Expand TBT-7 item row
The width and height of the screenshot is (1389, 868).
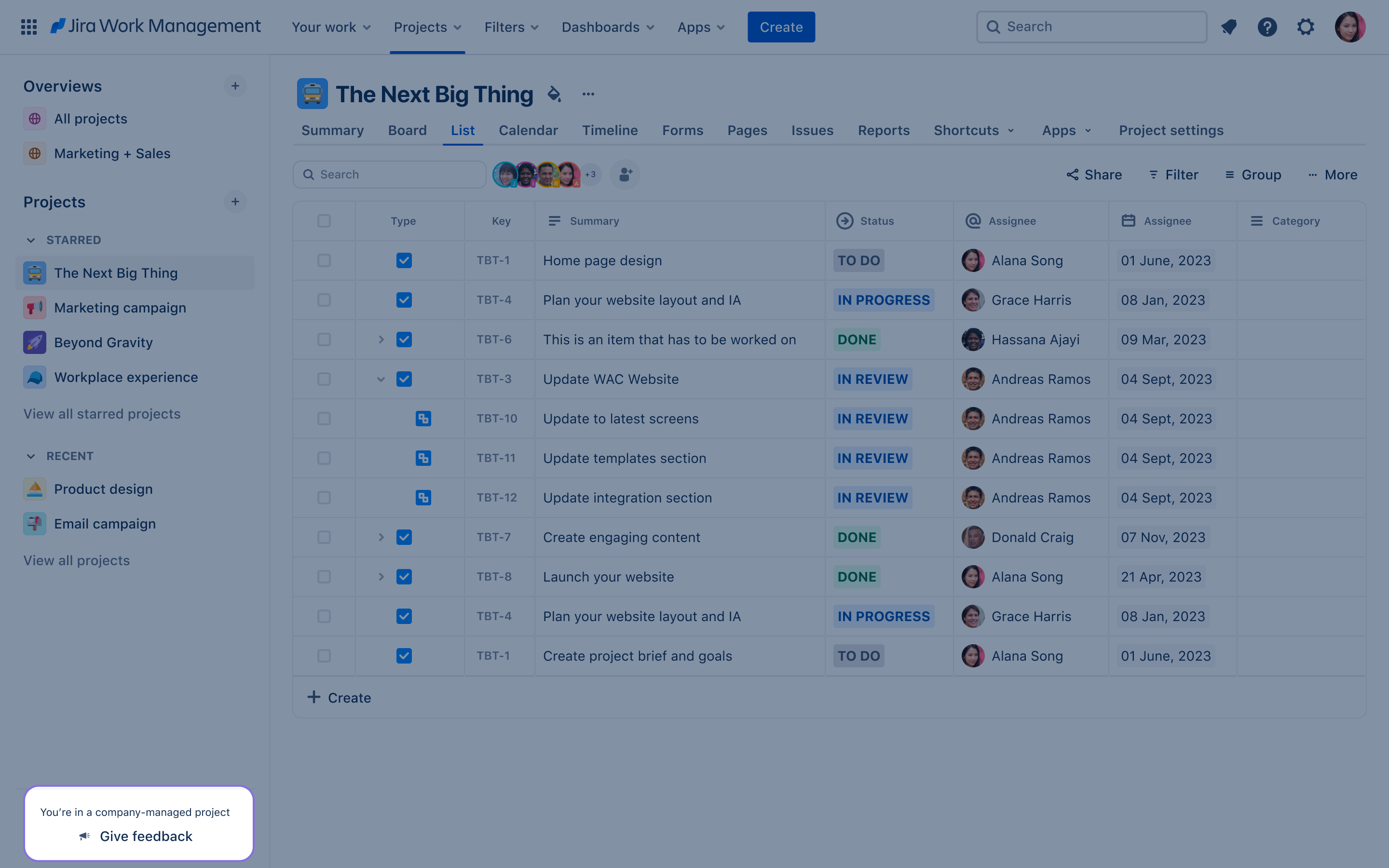point(380,537)
